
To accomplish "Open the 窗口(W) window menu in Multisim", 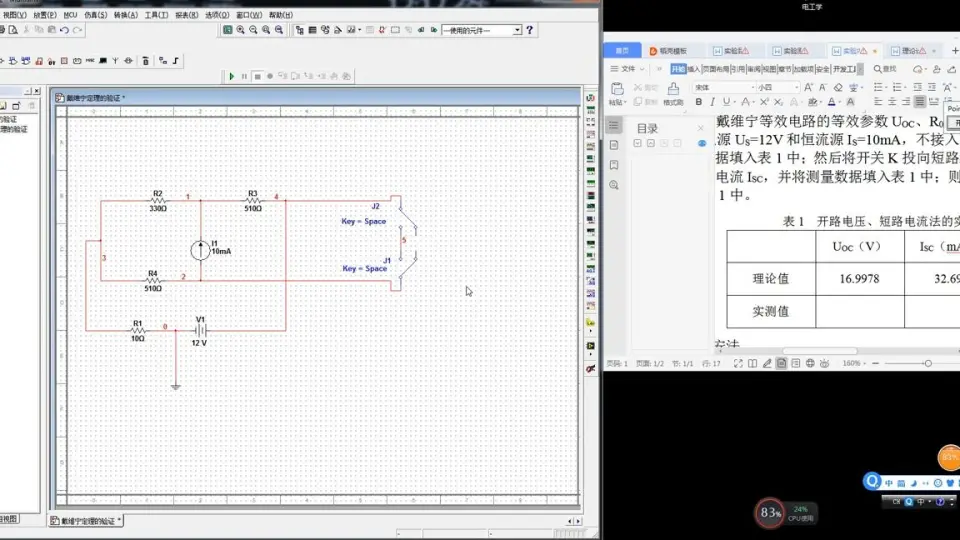I will point(249,15).
